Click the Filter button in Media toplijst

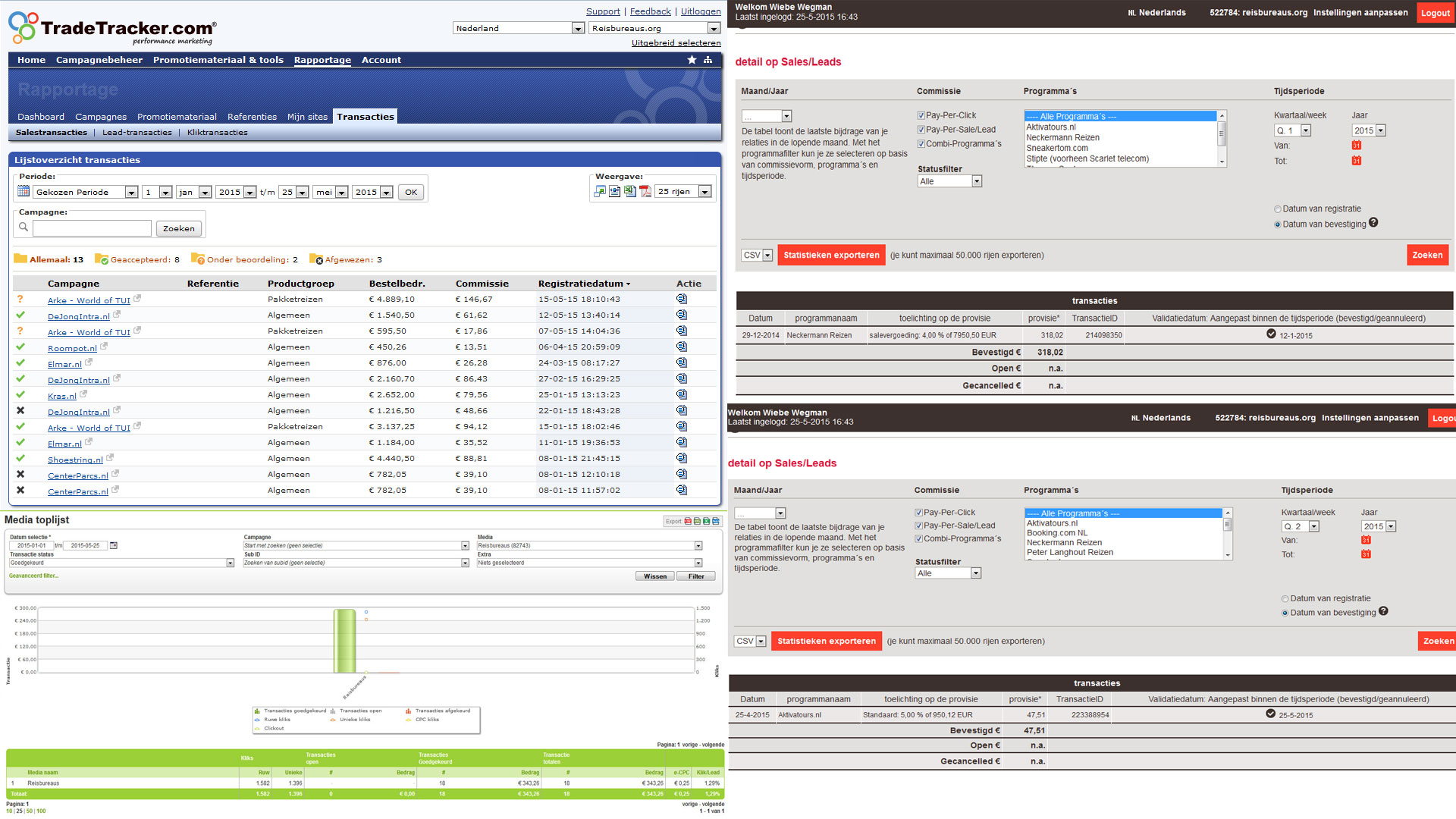pos(696,576)
